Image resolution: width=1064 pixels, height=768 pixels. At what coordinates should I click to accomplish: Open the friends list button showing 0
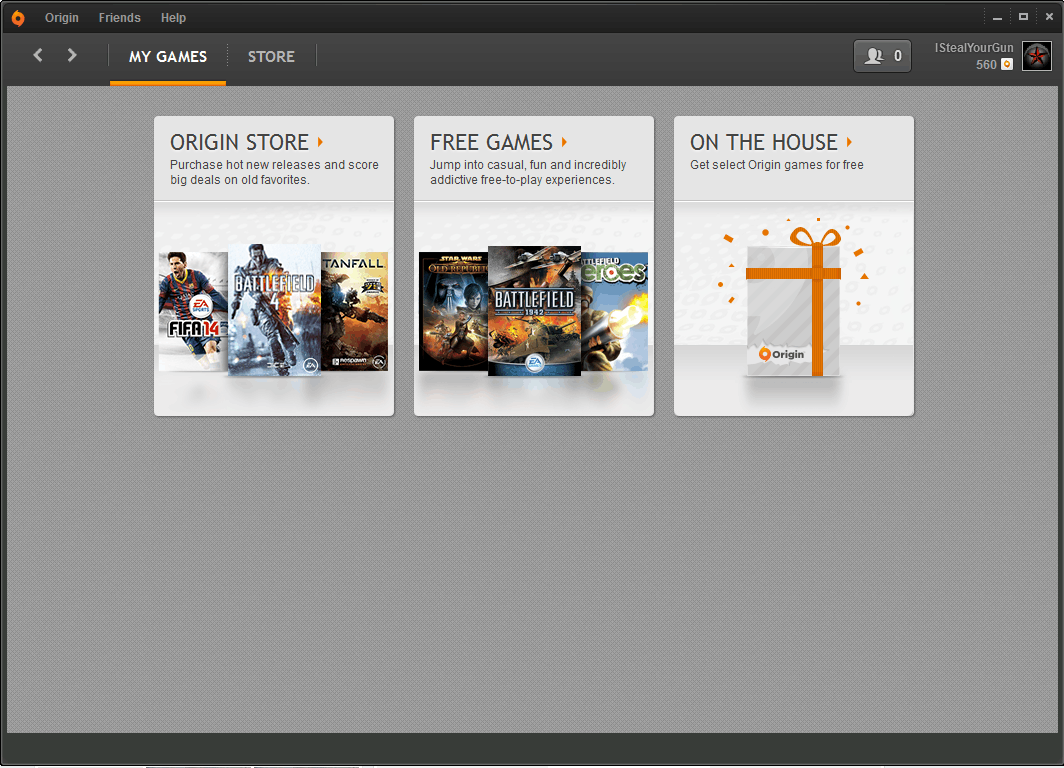tap(882, 56)
